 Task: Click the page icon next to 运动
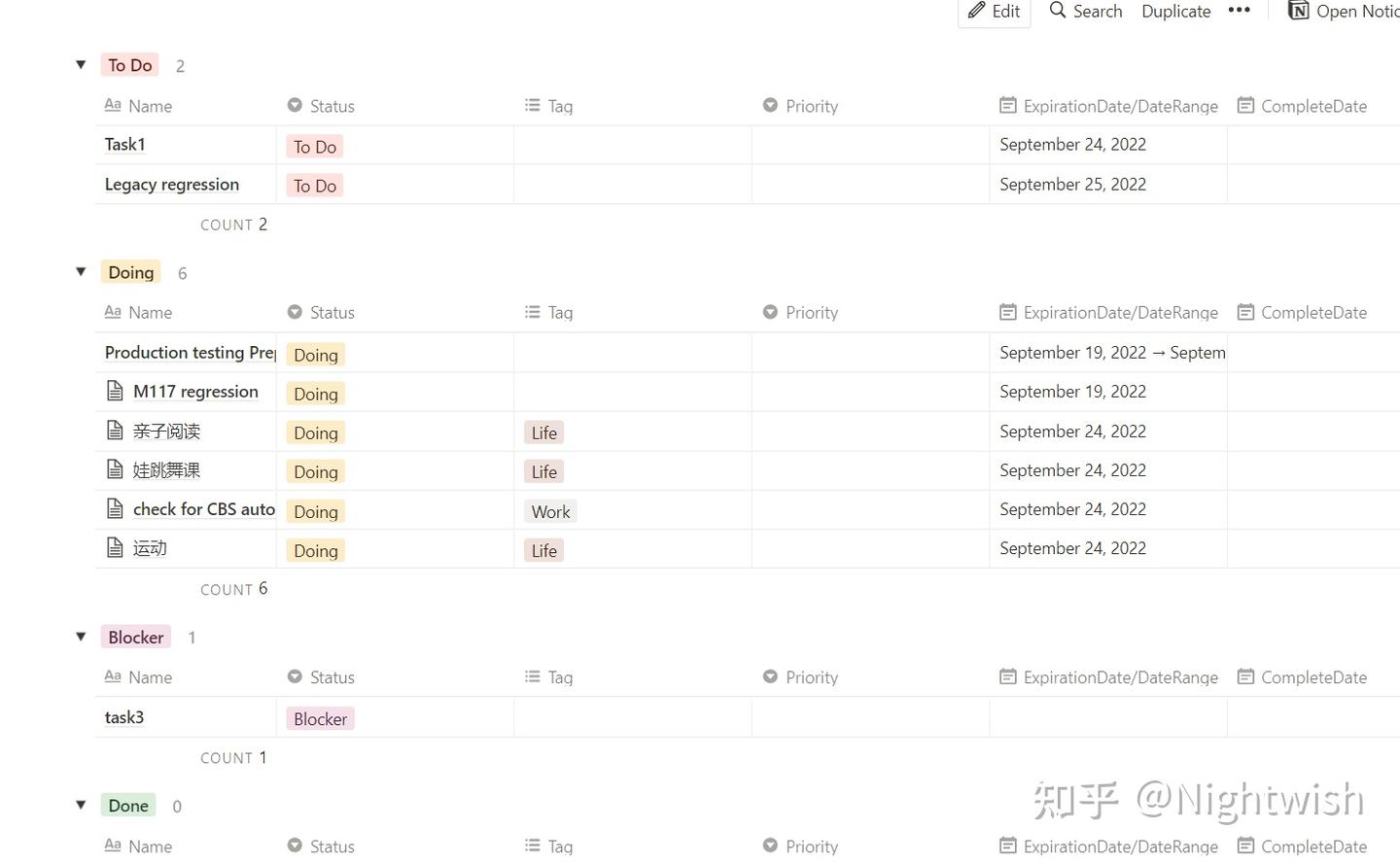(x=116, y=546)
